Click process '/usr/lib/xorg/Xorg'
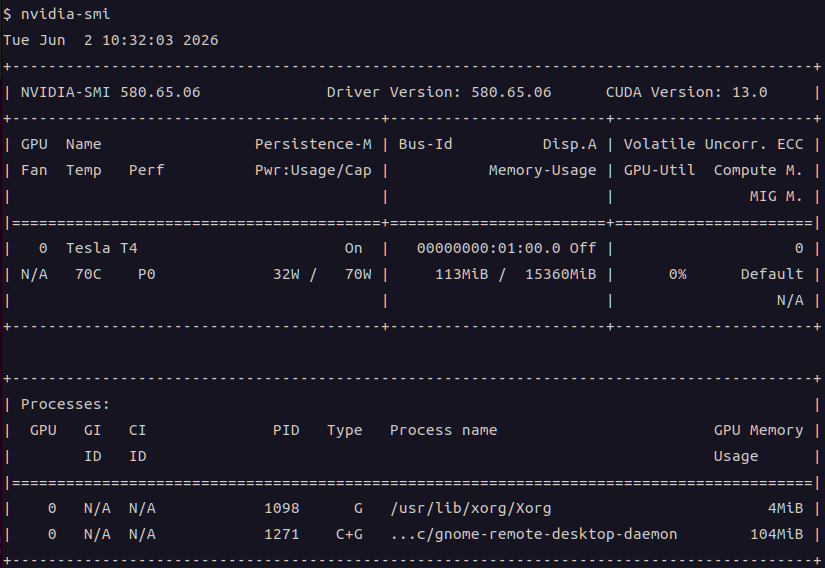The height and width of the screenshot is (568, 825). pos(471,509)
